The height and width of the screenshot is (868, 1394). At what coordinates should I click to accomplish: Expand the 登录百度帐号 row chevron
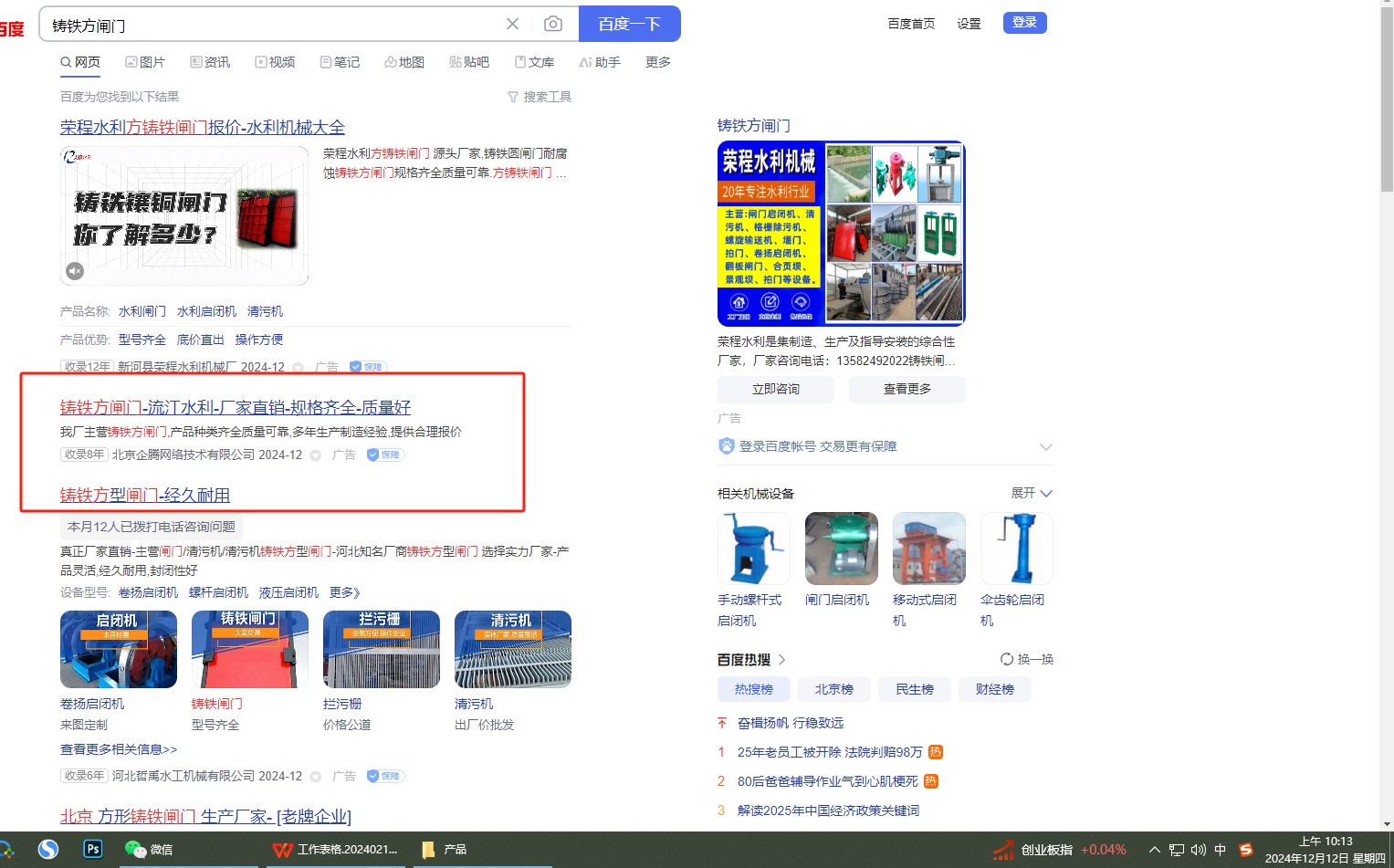pos(1046,446)
